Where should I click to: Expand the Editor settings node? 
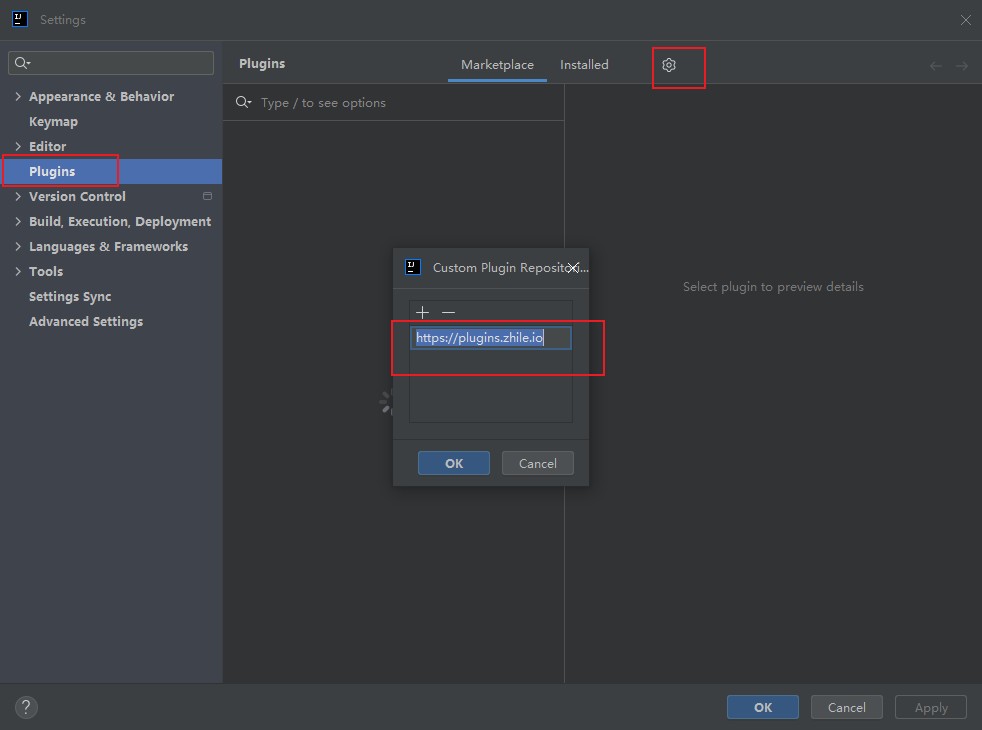18,147
